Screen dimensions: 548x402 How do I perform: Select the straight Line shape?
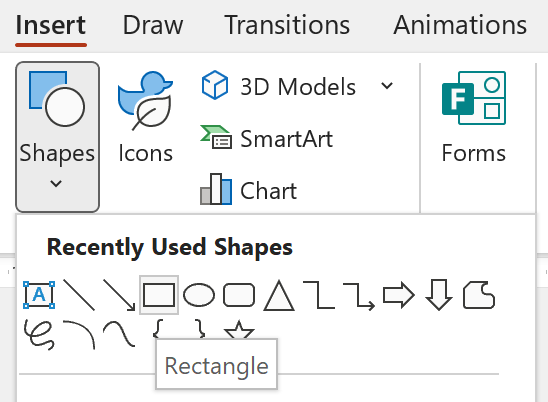point(79,295)
